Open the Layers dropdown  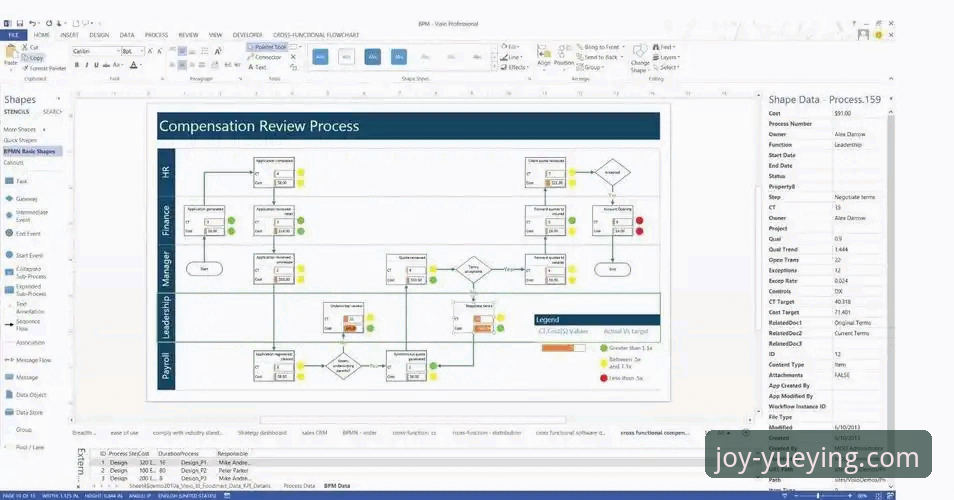pyautogui.click(x=666, y=57)
